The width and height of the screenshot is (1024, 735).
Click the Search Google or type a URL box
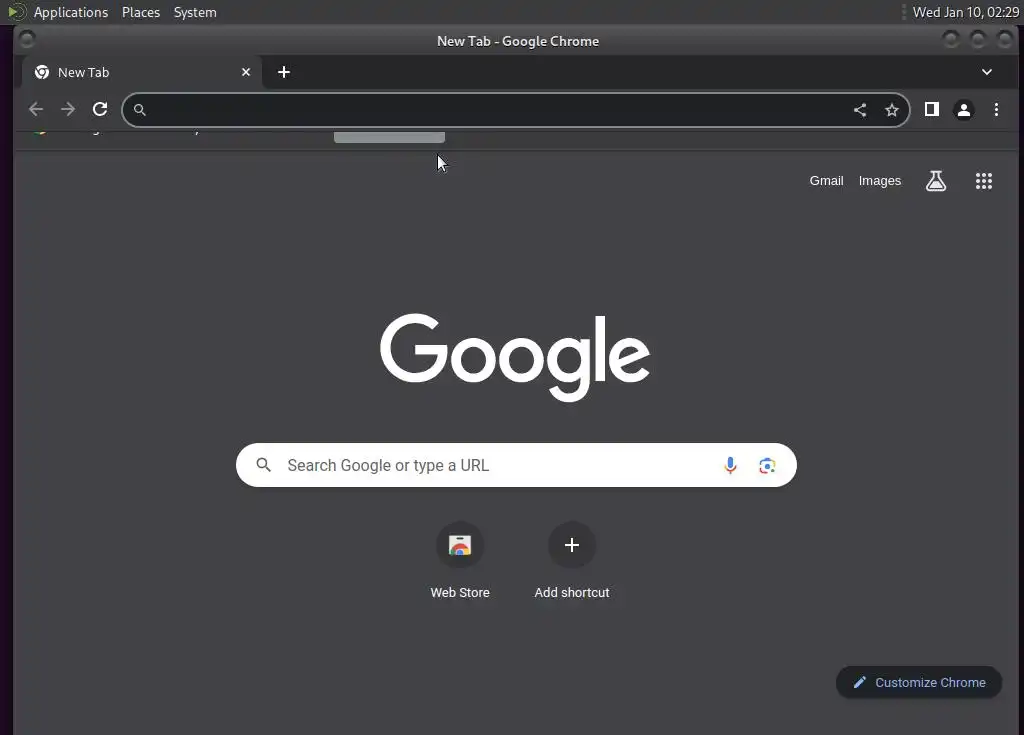click(x=516, y=465)
